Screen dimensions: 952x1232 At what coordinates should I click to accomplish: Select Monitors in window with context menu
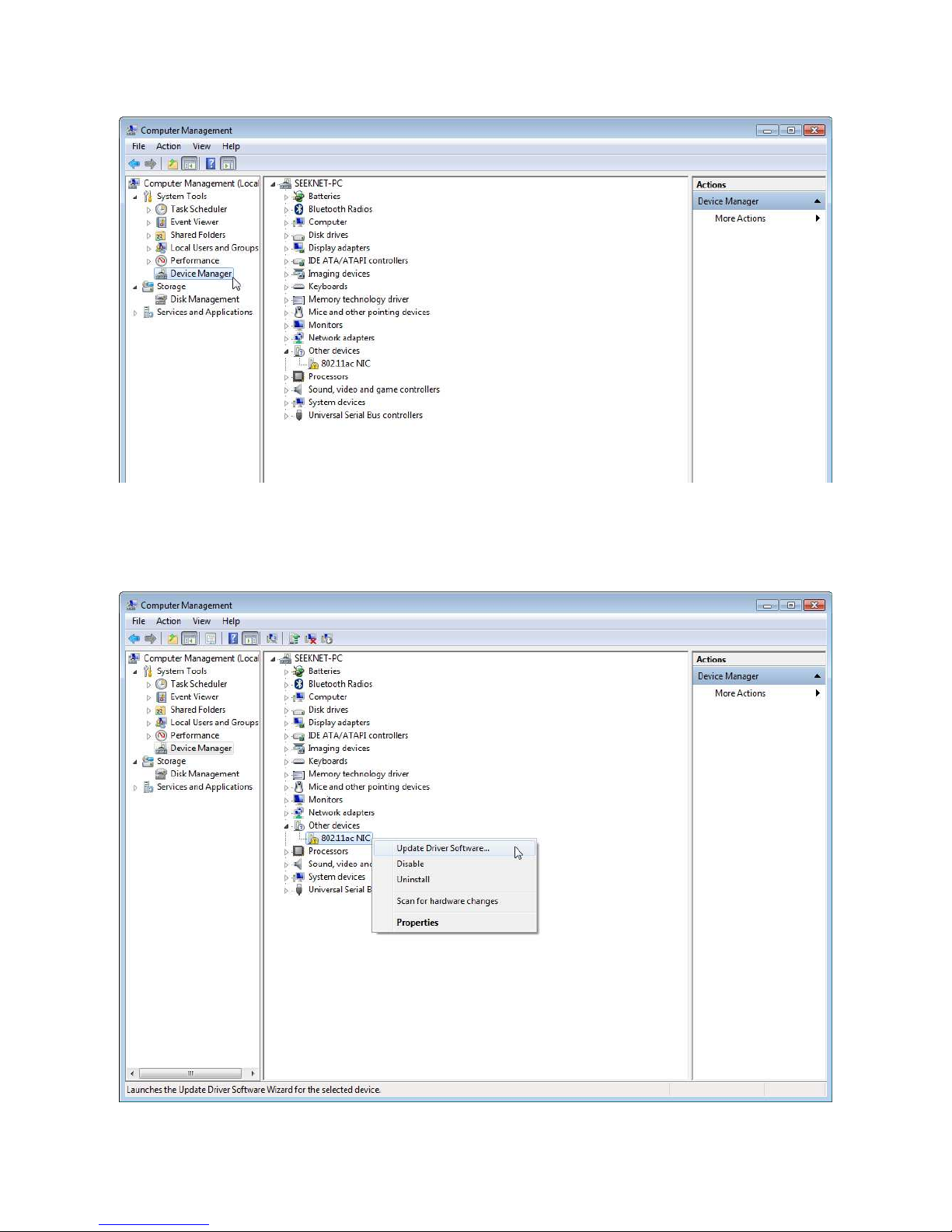(326, 800)
